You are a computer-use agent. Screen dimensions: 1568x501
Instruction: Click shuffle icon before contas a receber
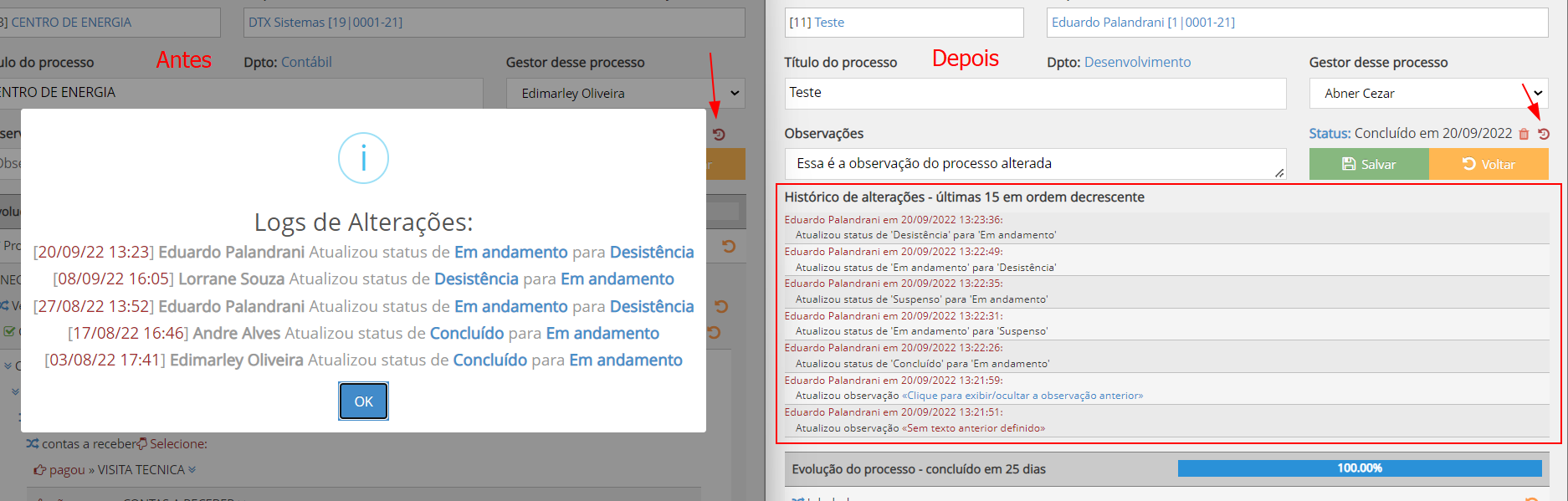tap(32, 444)
